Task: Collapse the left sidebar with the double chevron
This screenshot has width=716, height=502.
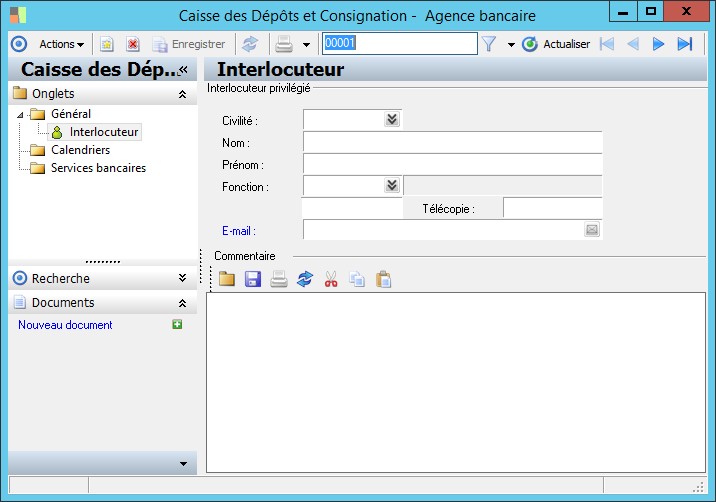Action: 183,69
